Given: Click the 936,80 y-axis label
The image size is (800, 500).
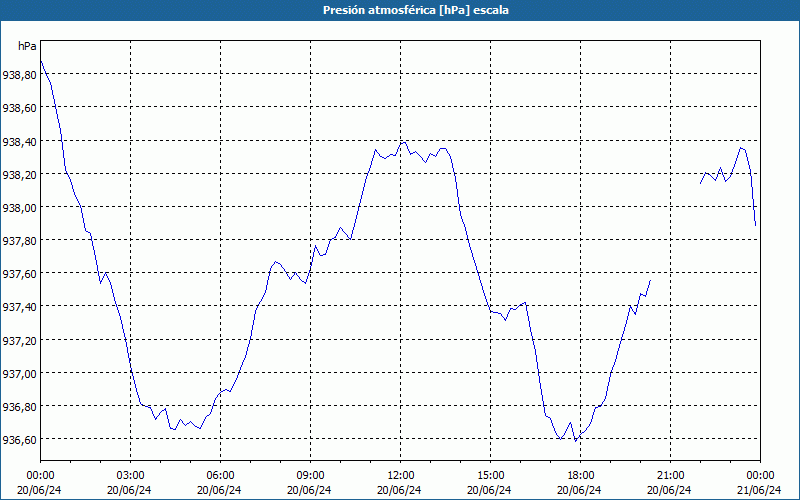Looking at the screenshot, I should (19, 407).
